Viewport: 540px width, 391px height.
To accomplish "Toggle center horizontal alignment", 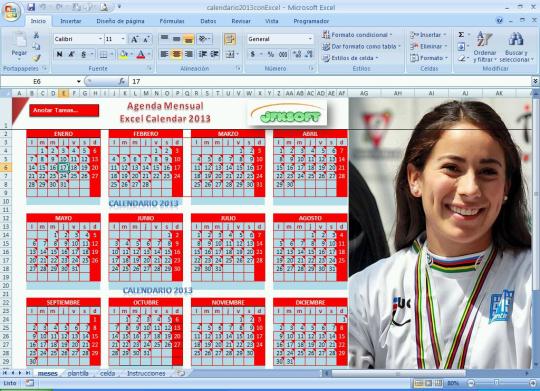I will pyautogui.click(x=177, y=54).
